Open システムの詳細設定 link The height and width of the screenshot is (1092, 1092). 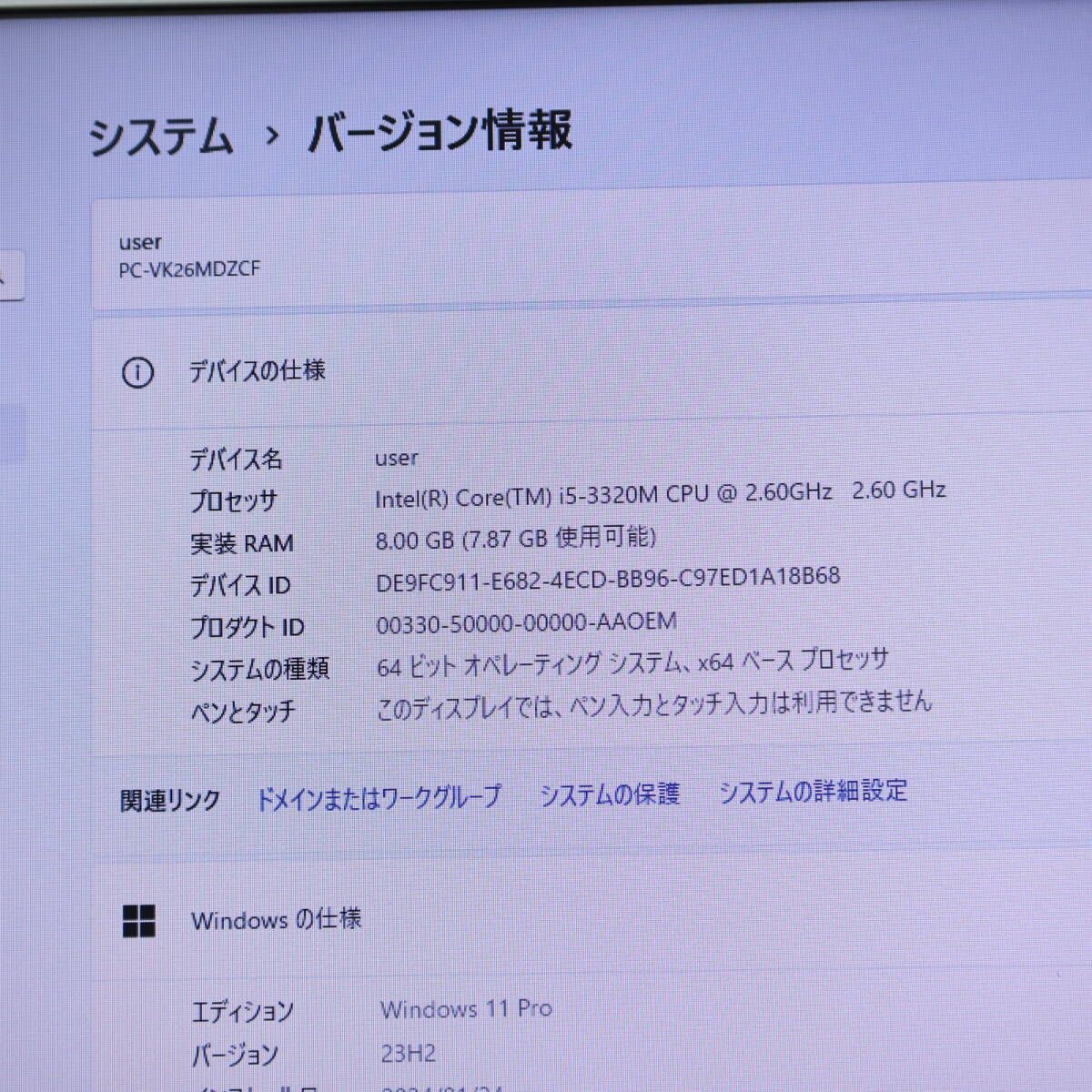pyautogui.click(x=814, y=791)
